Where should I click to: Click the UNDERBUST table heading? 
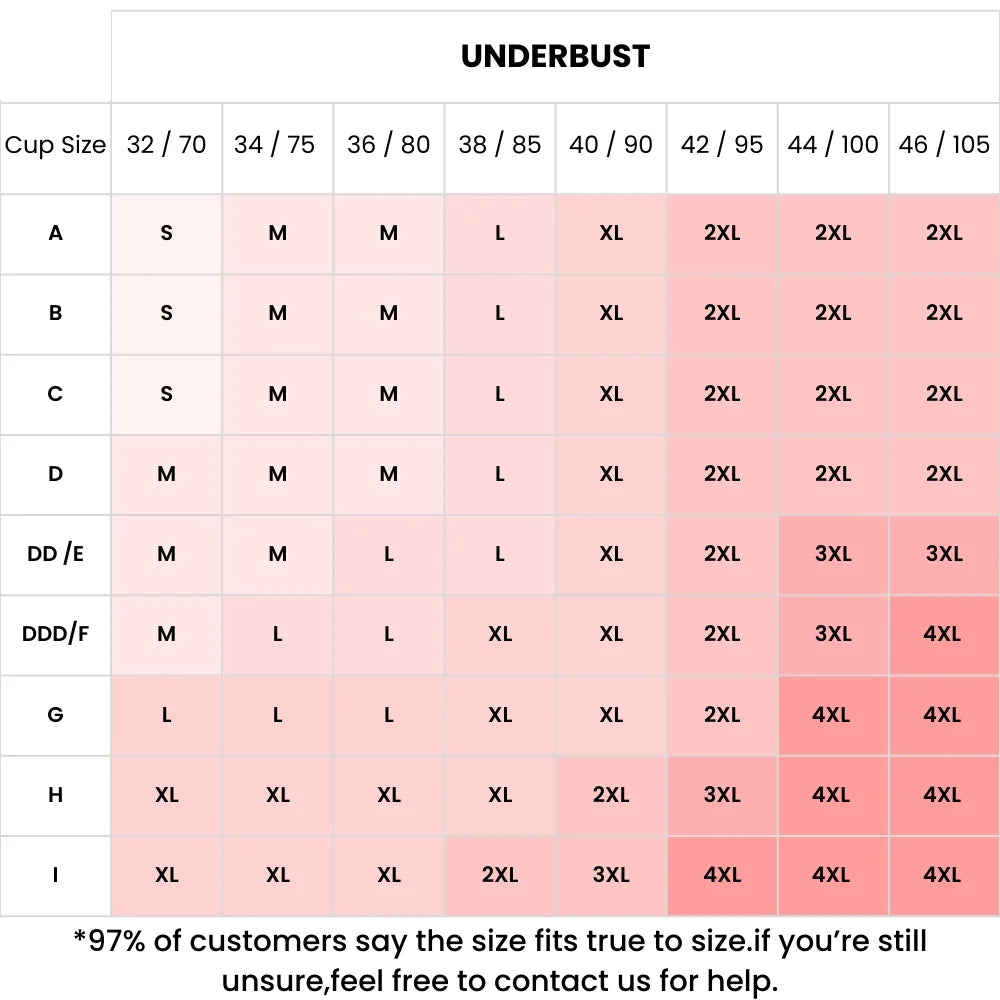click(x=555, y=56)
